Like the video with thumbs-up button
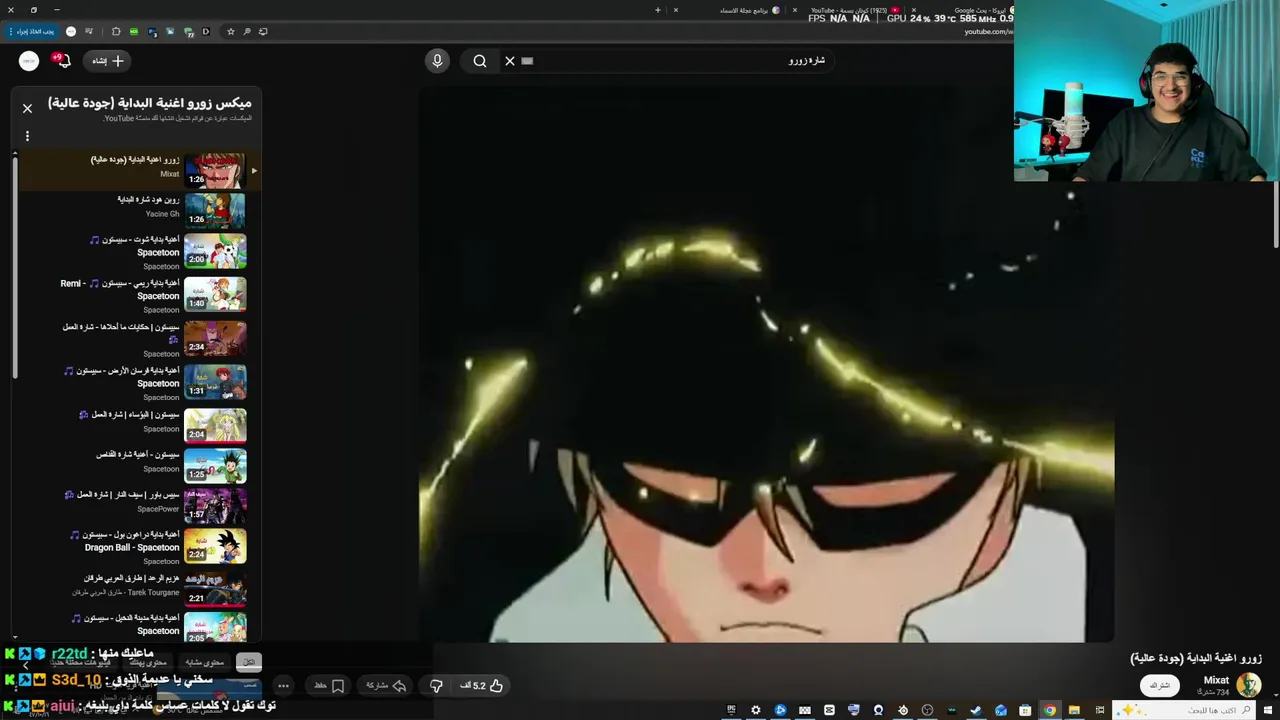Screen dimensions: 1280x720 point(482,685)
